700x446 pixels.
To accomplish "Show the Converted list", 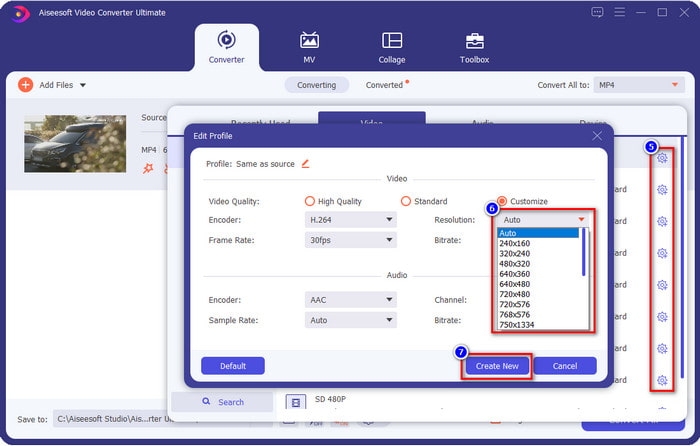I will tap(384, 85).
